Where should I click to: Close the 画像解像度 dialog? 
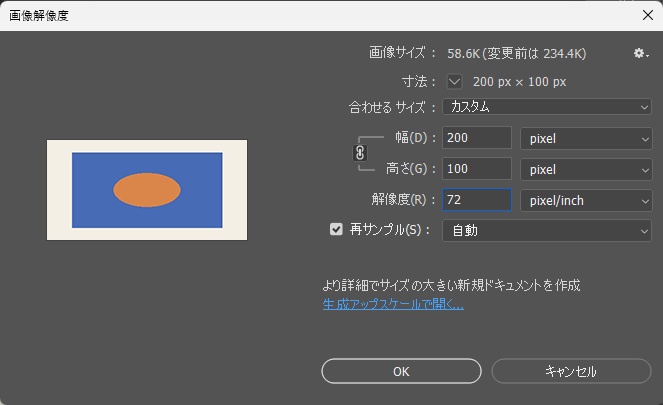point(647,15)
